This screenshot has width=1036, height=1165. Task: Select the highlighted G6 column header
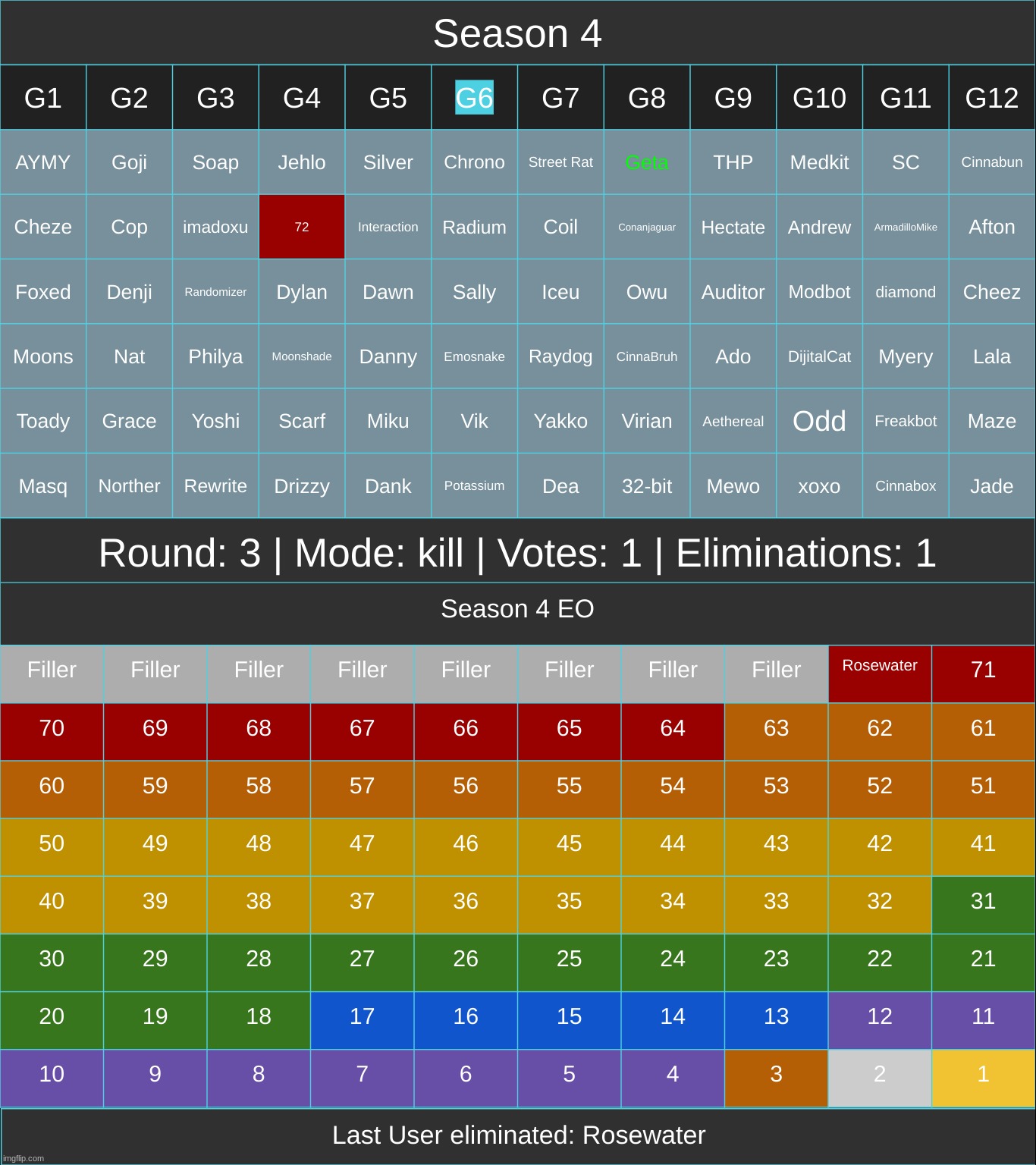[x=474, y=98]
